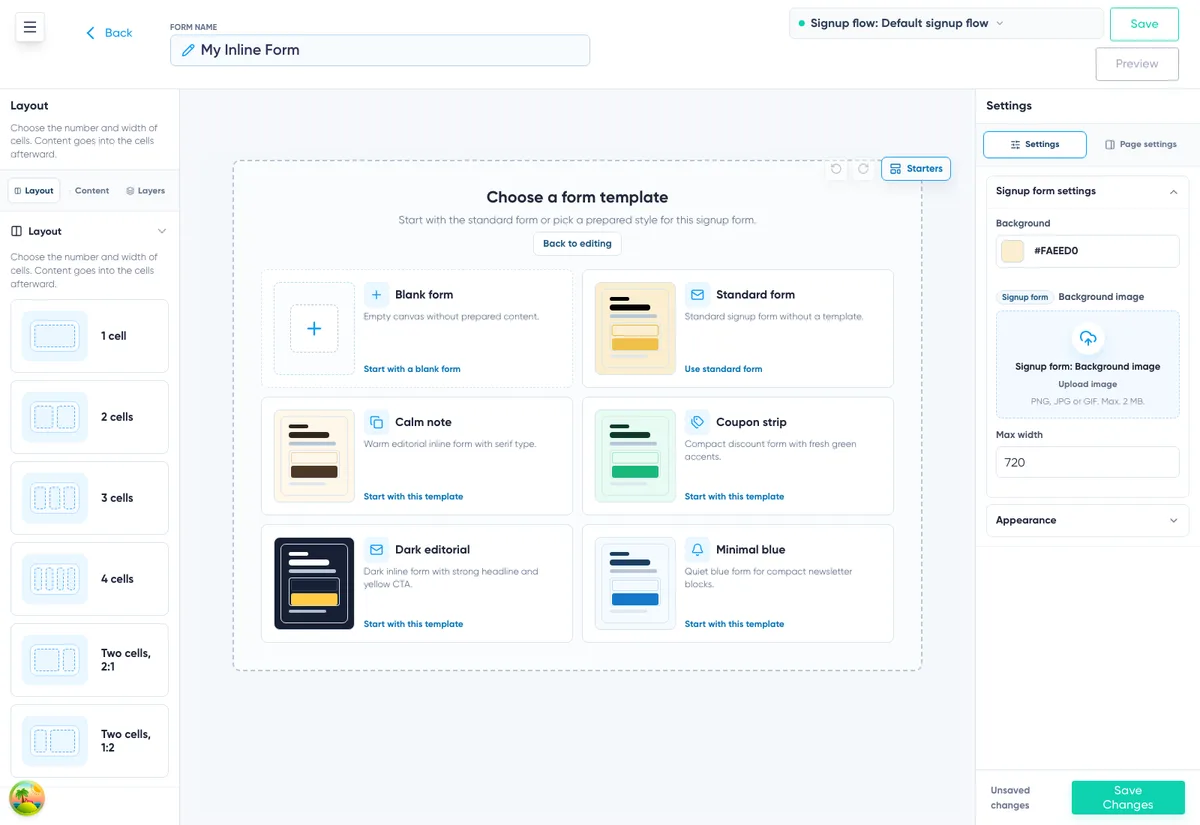Click the pencil icon in the form name field
Image resolution: width=1200 pixels, height=825 pixels.
(188, 50)
